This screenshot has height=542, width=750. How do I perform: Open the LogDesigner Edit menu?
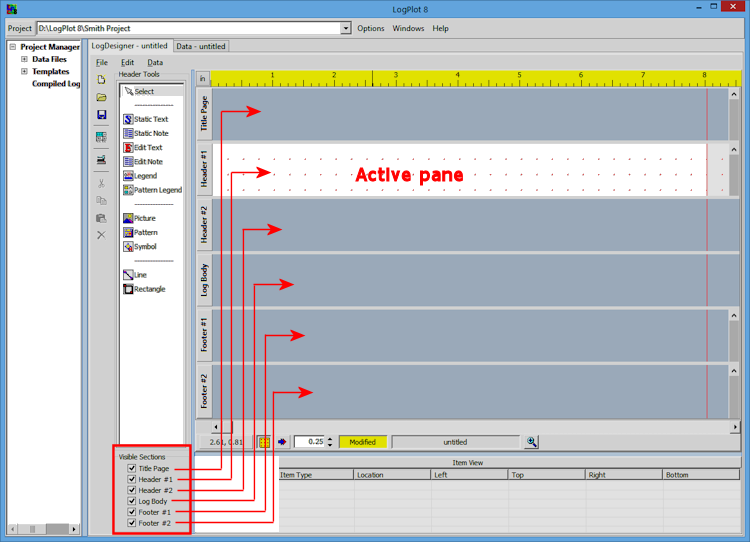pos(127,62)
